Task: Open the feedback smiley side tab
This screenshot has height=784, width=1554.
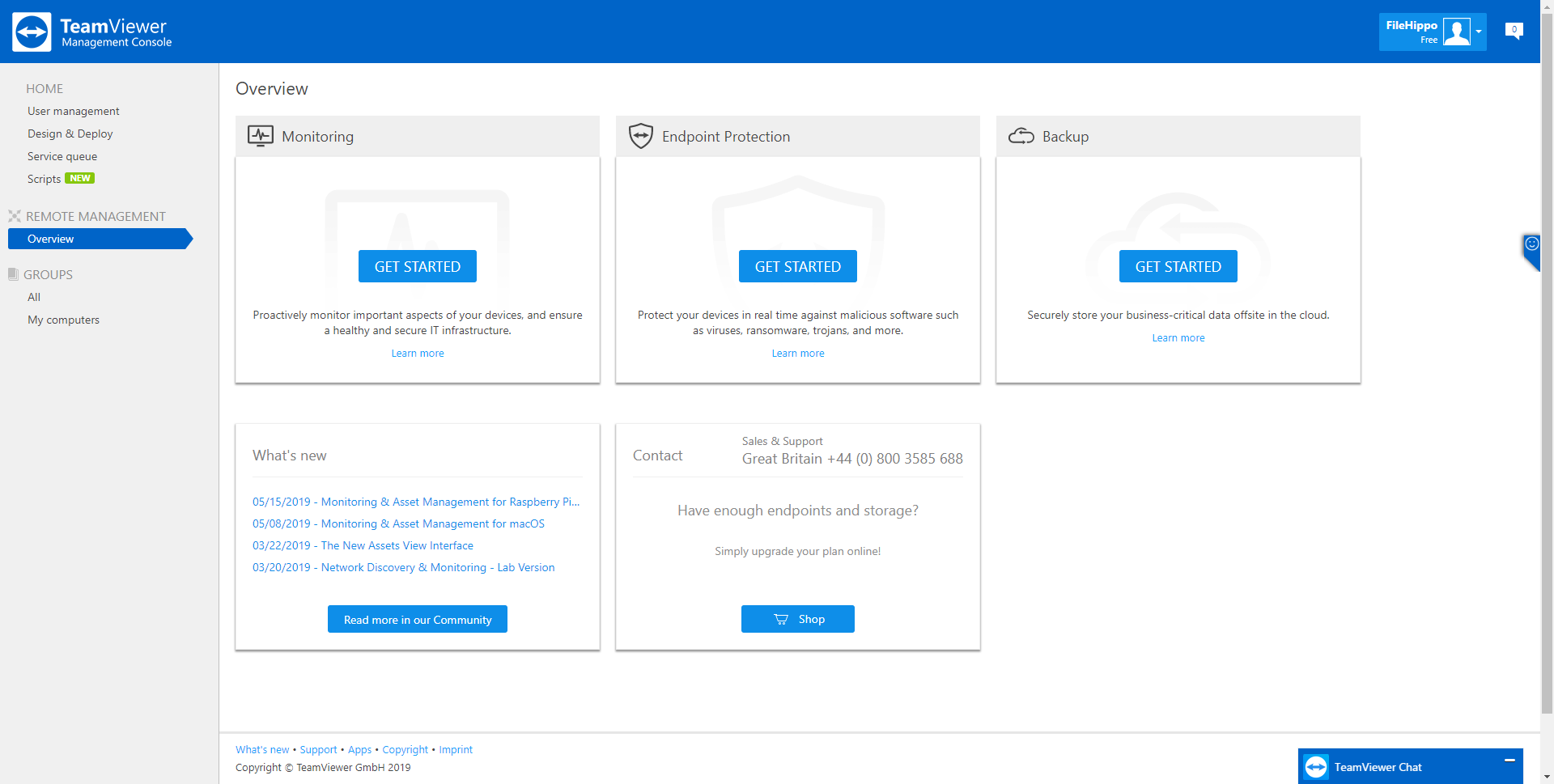Action: [x=1531, y=251]
